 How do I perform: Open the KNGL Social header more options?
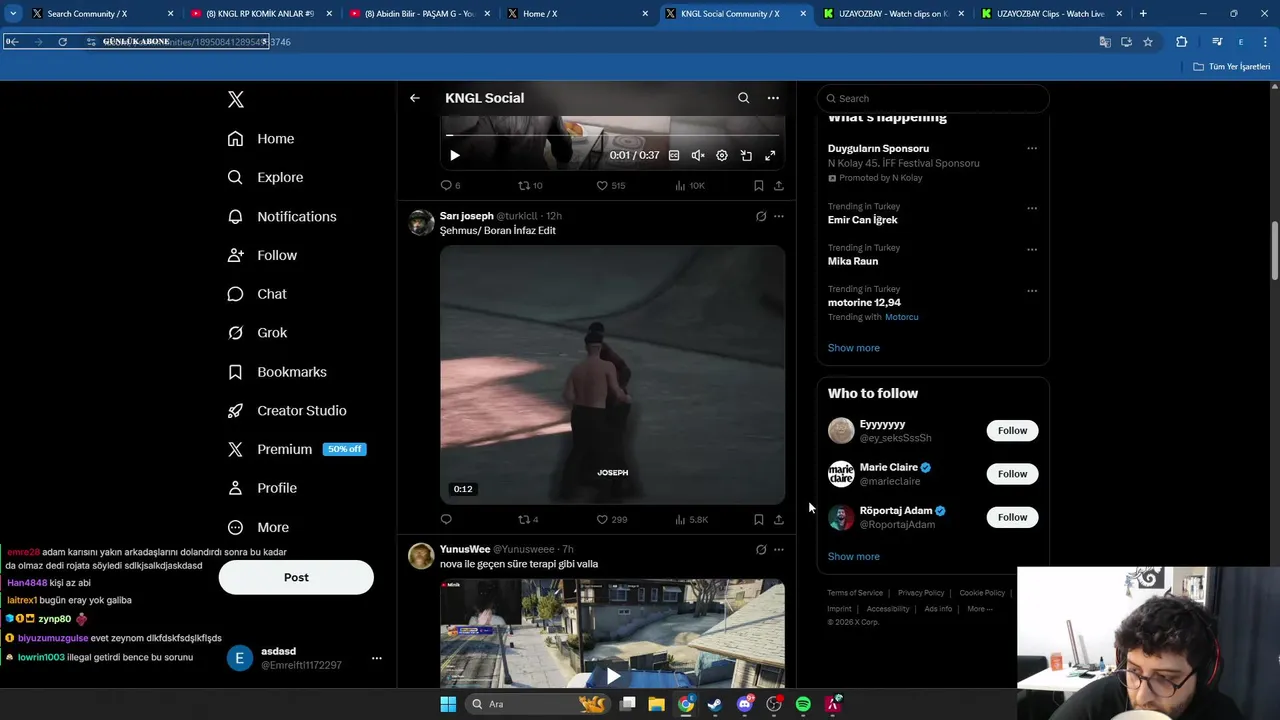[x=773, y=98]
